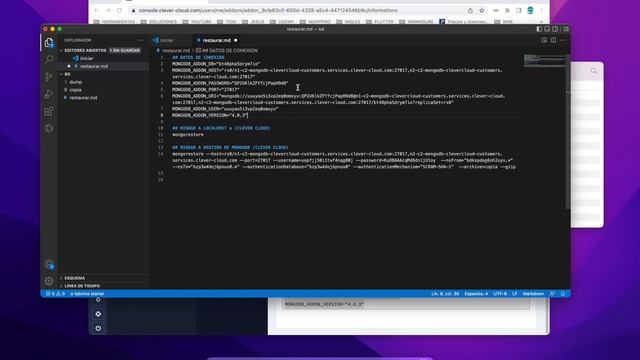The width and height of the screenshot is (640, 360).
Task: Click the unsaved dot on the restaurar.md tab
Action: click(236, 40)
